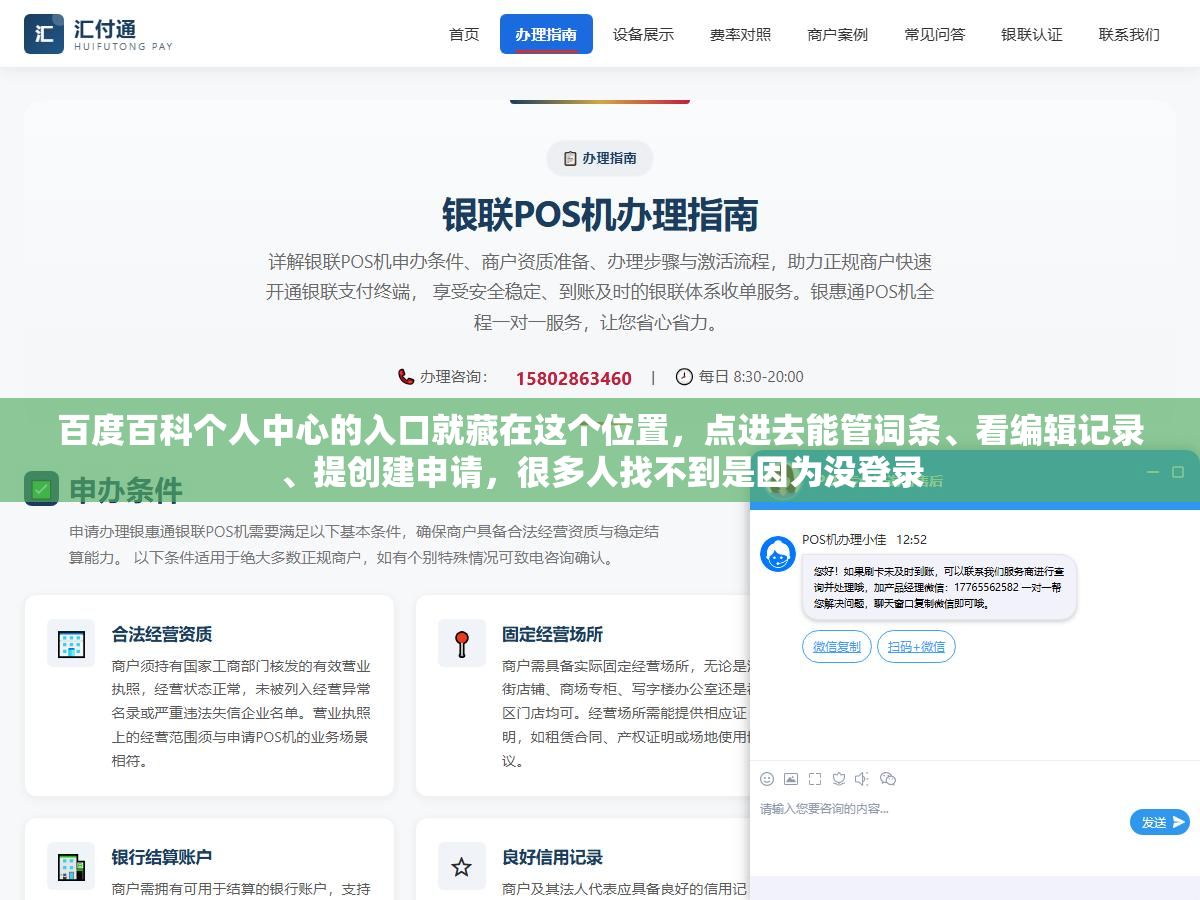The width and height of the screenshot is (1200, 900).
Task: Click the green checkmark icon by 申办条件
Action: coord(41,489)
